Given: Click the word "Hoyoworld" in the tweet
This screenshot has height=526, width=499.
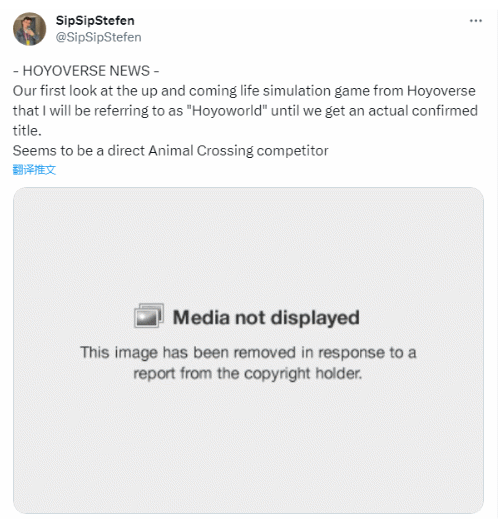Looking at the screenshot, I should (x=227, y=111).
